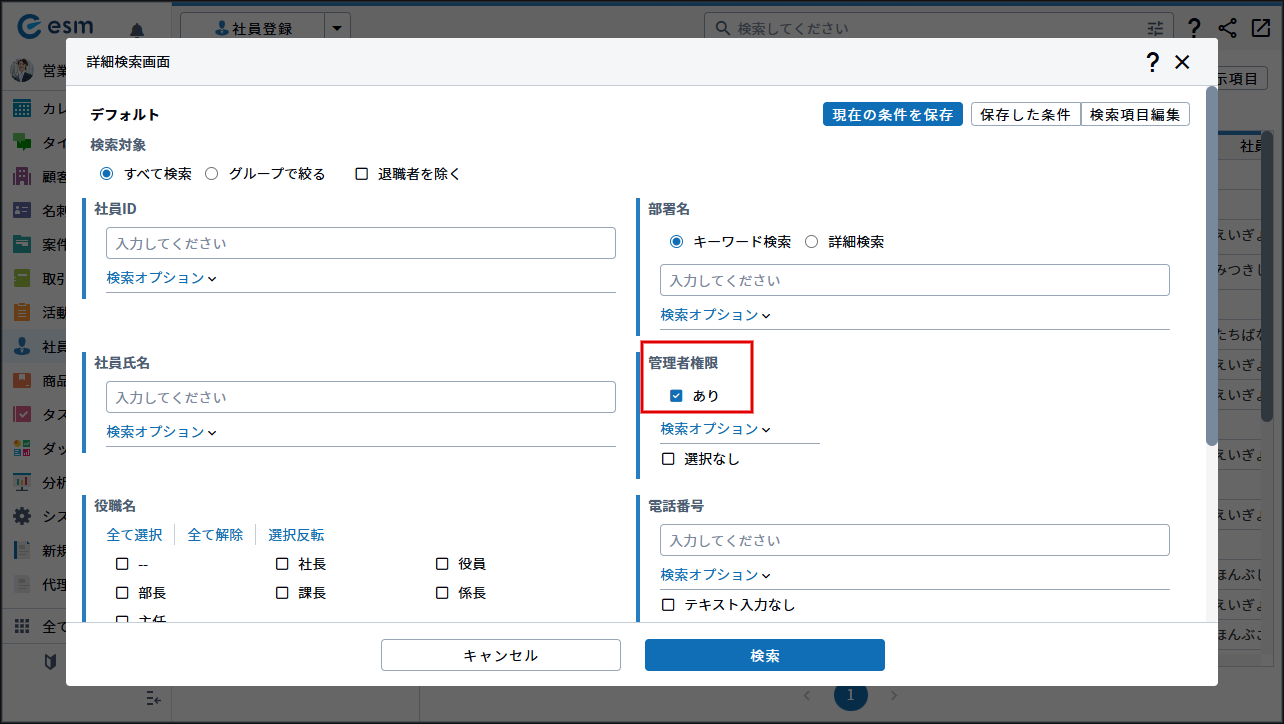
Task: Close the detailed search dialog with X
Action: click(x=1182, y=62)
